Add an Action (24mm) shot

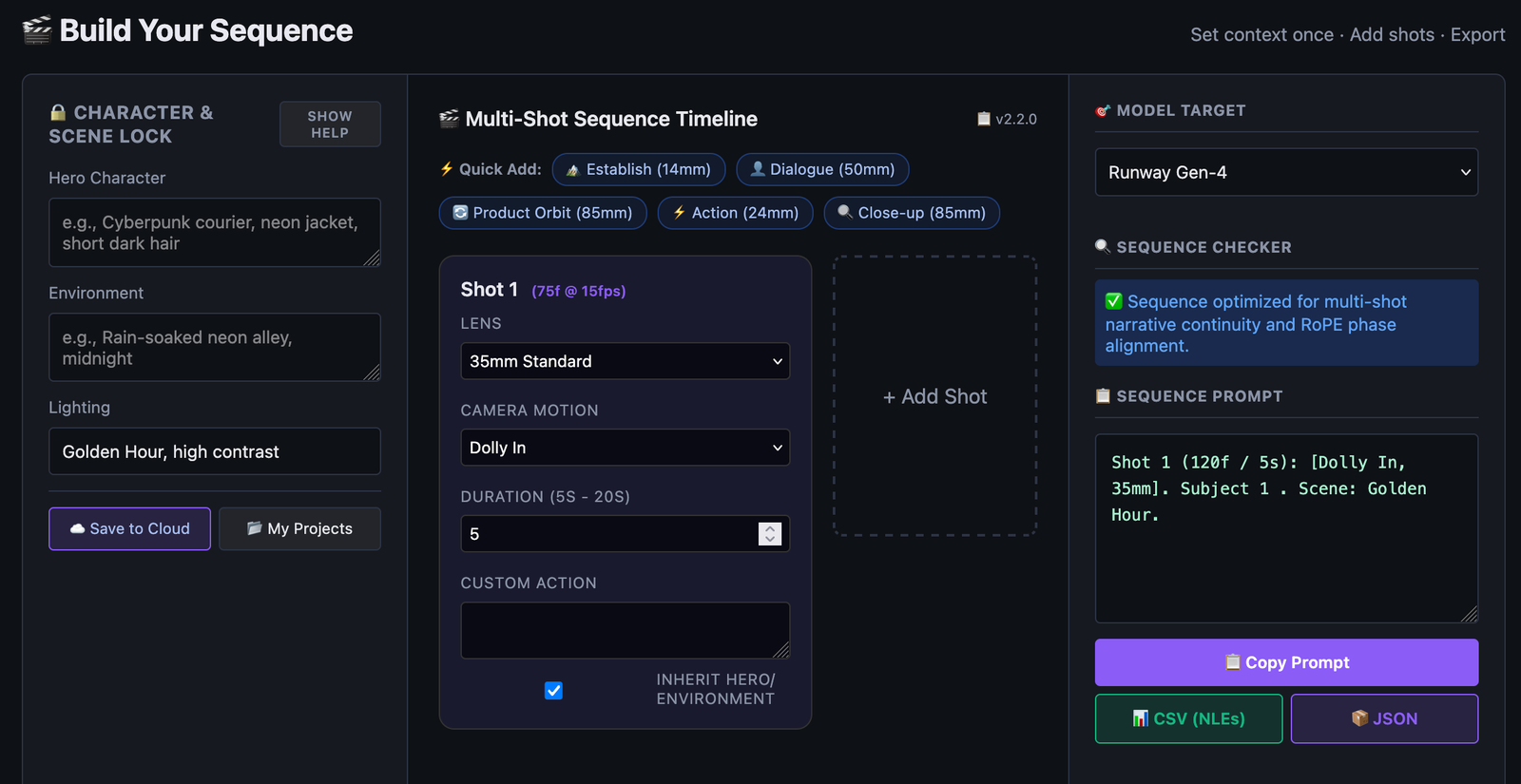735,213
